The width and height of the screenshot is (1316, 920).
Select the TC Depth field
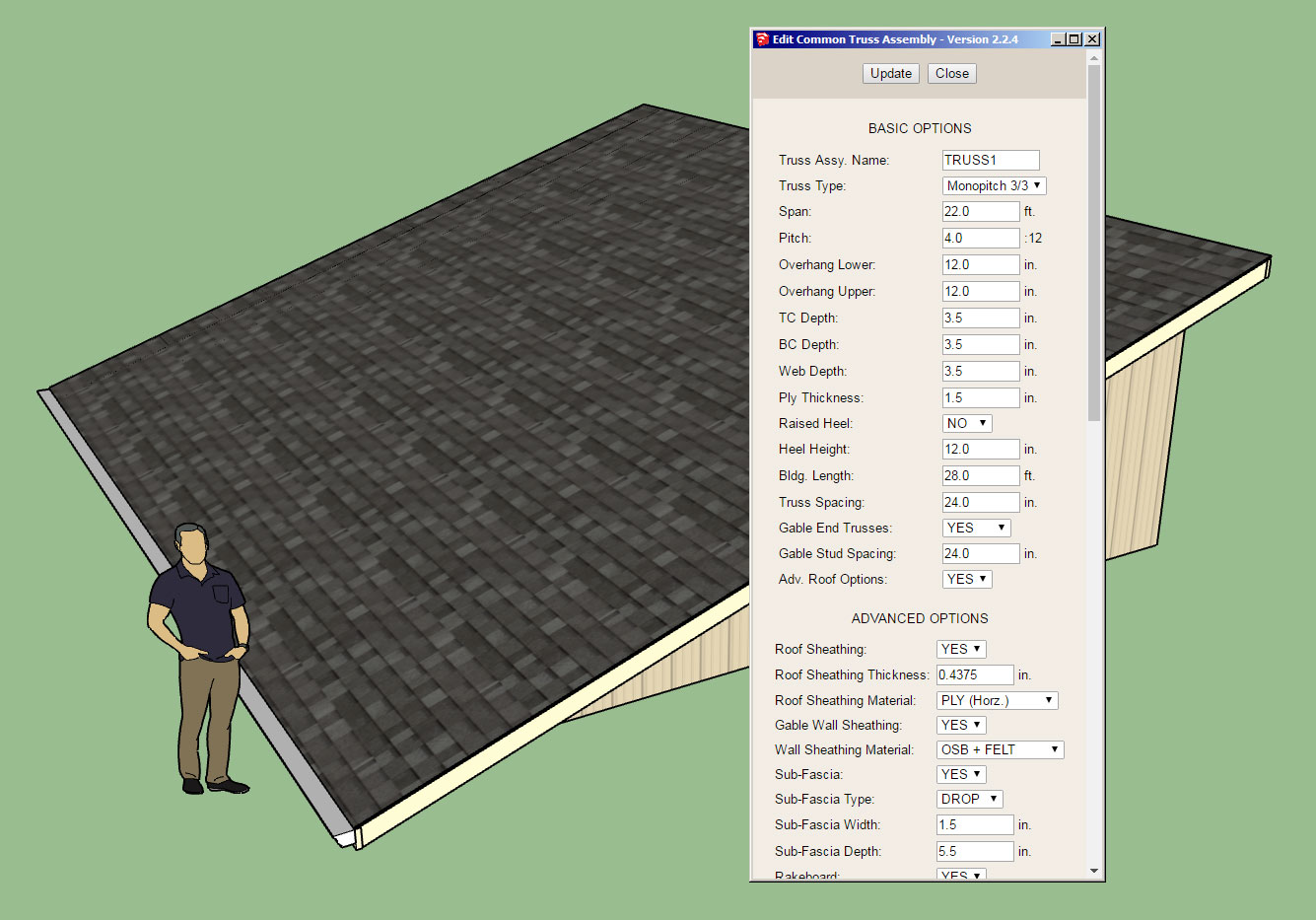tap(981, 318)
